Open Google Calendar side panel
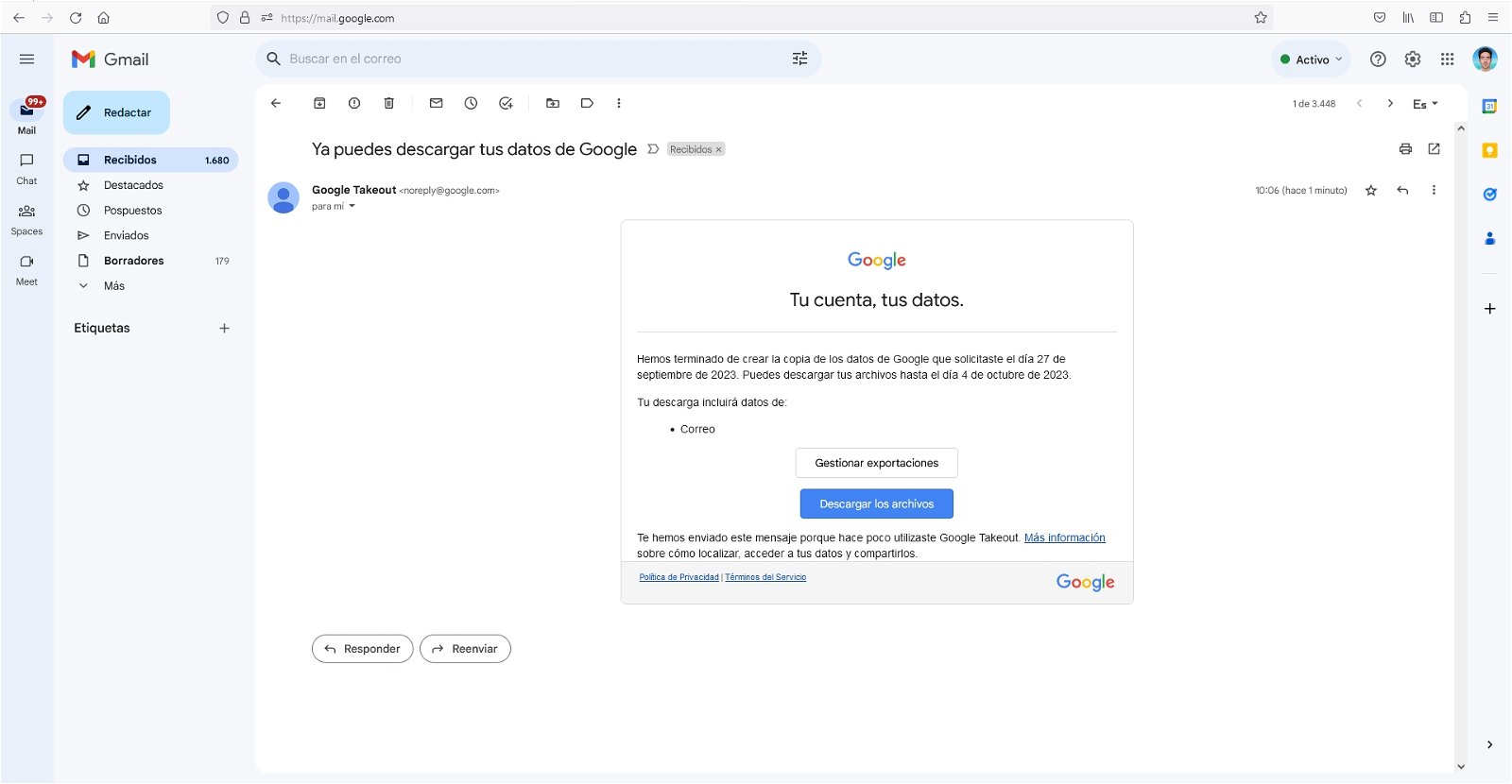The height and width of the screenshot is (784, 1512). tap(1489, 106)
